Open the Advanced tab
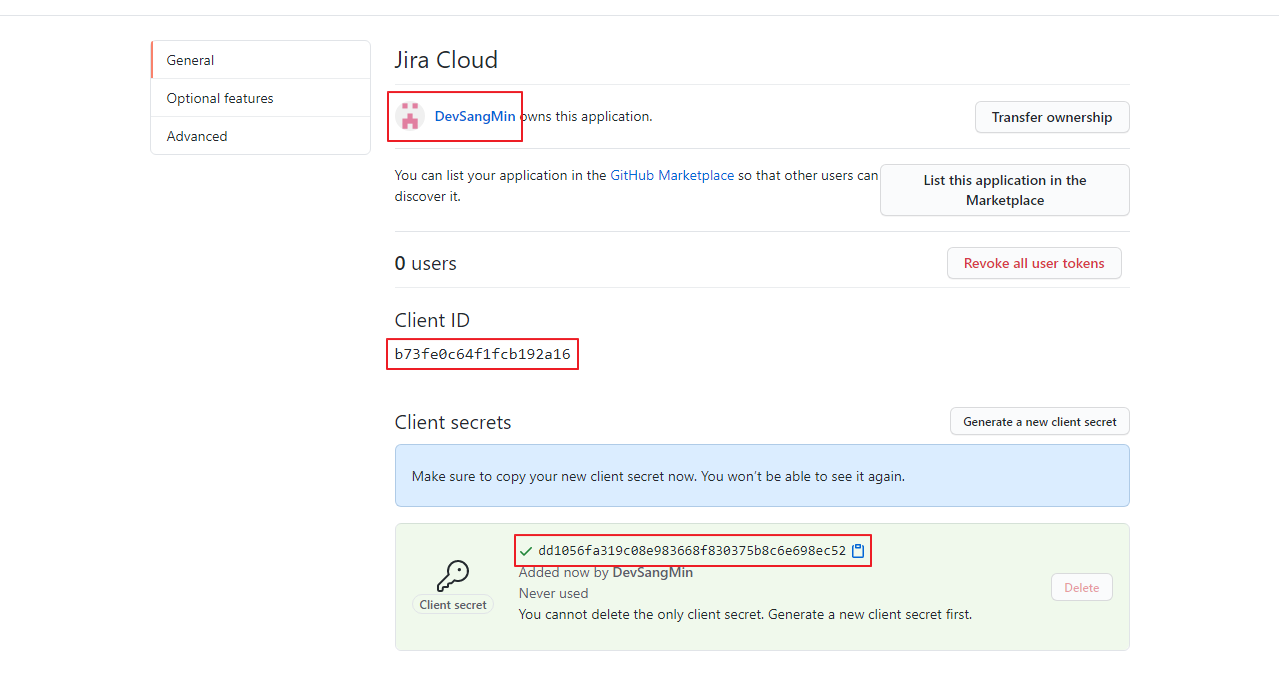 [261, 136]
